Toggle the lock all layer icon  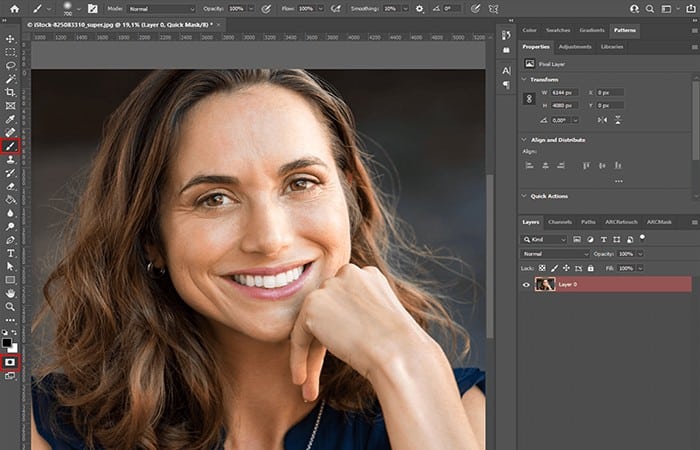(591, 268)
